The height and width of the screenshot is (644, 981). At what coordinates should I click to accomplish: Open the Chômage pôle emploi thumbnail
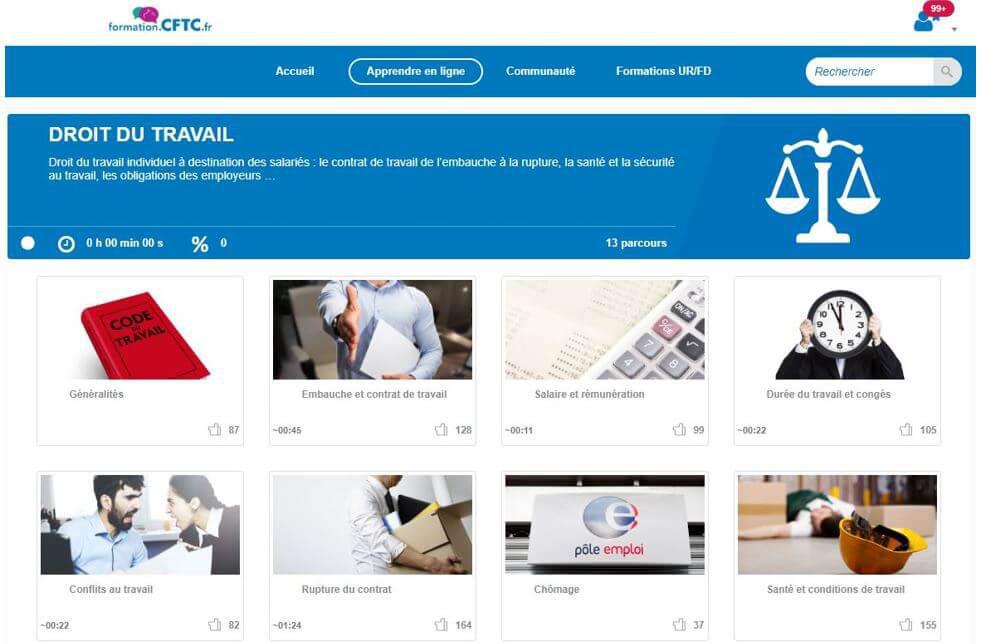605,524
